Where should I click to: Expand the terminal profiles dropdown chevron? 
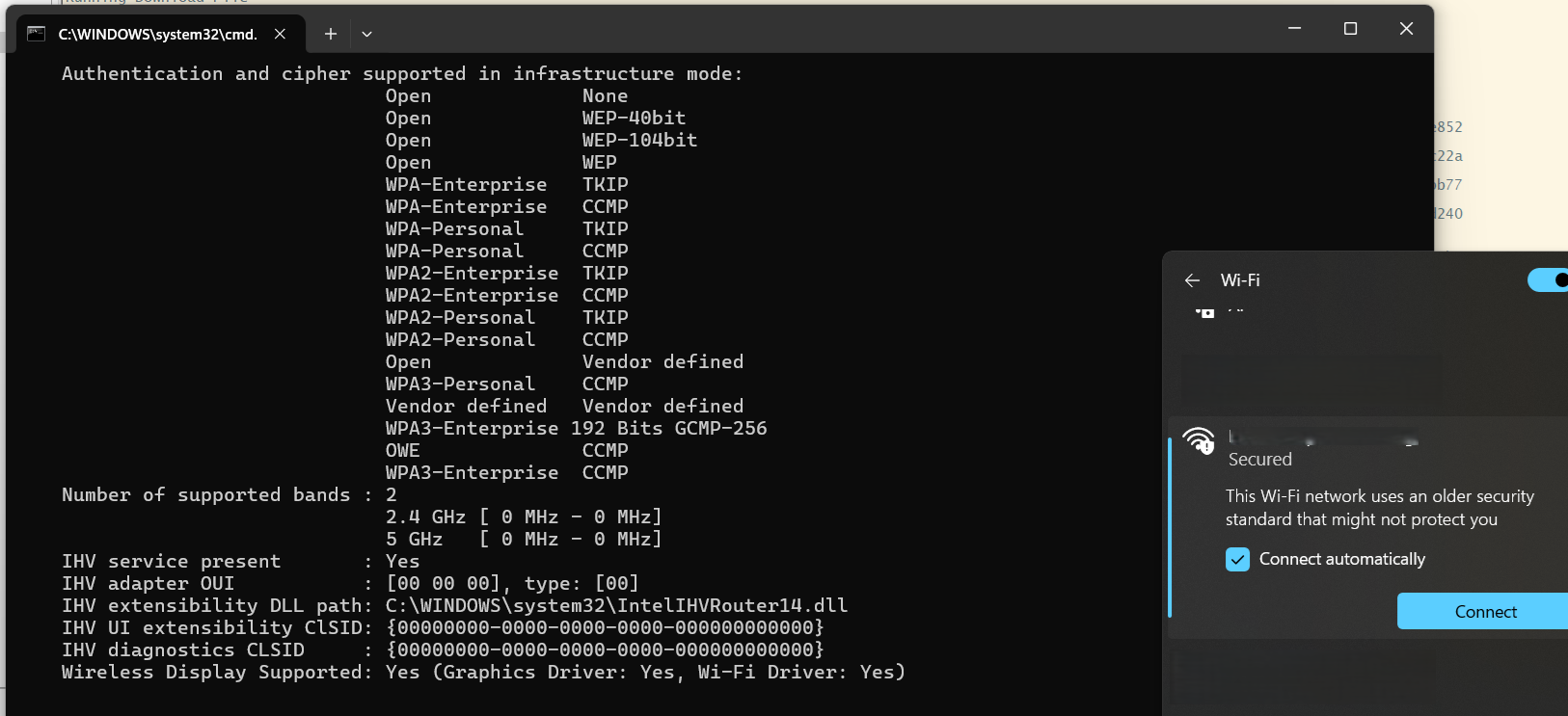(366, 34)
